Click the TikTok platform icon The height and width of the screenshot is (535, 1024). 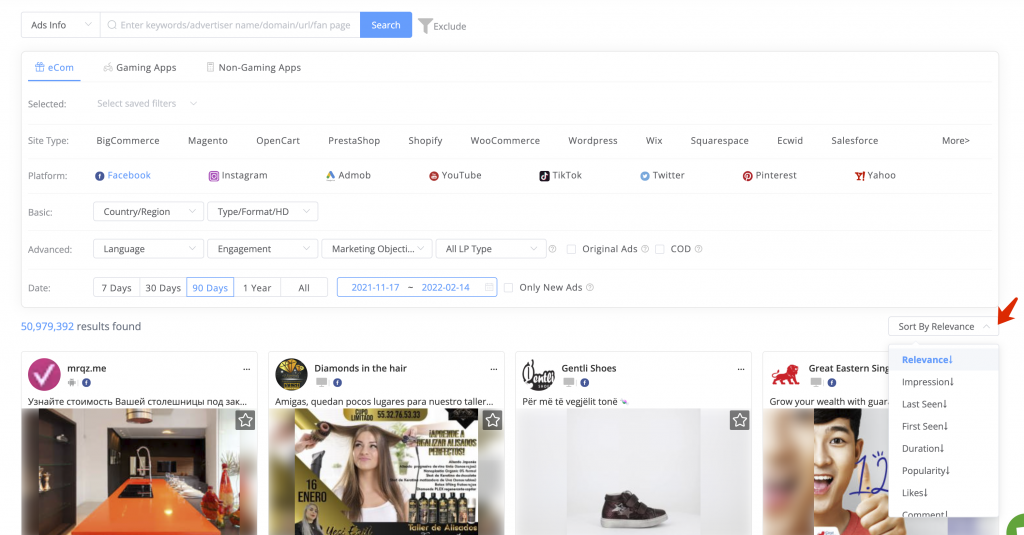pos(544,176)
